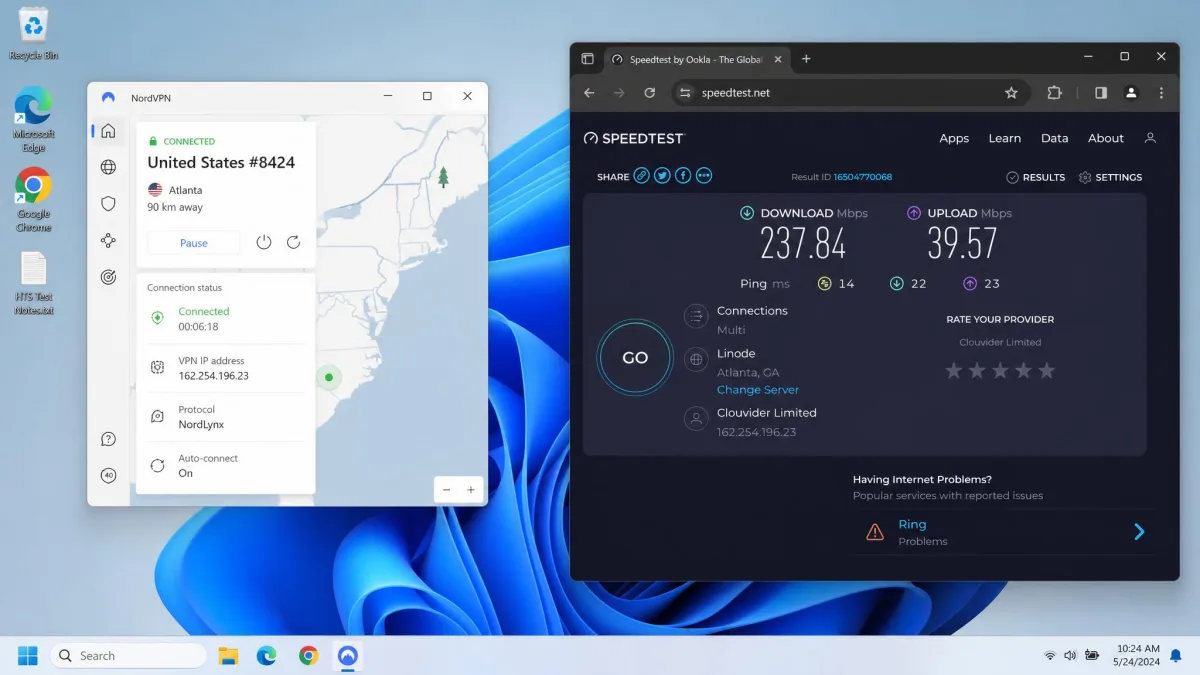Open the Chrome tab search icon
The height and width of the screenshot is (675, 1200).
click(587, 59)
